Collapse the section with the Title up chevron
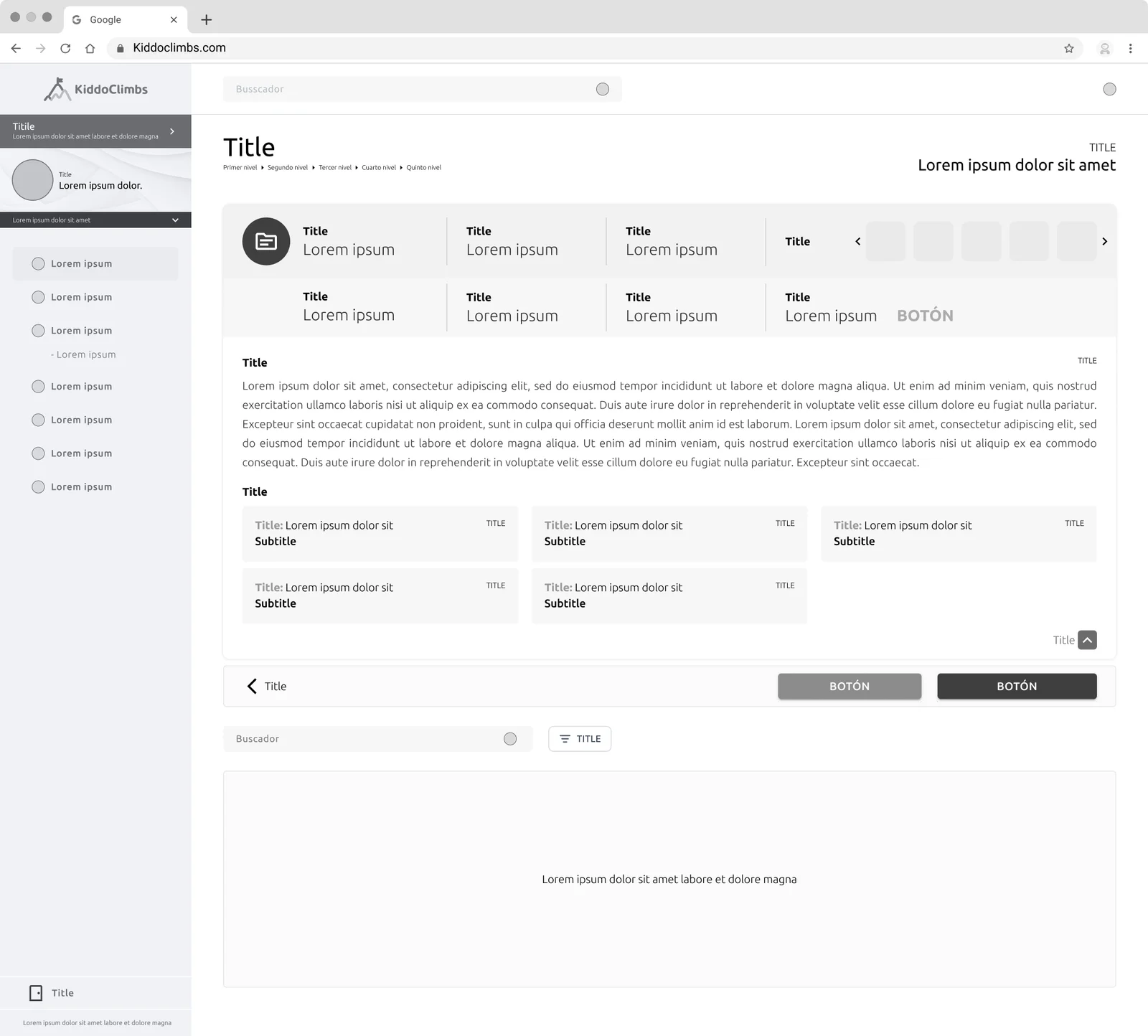 pos(1087,640)
